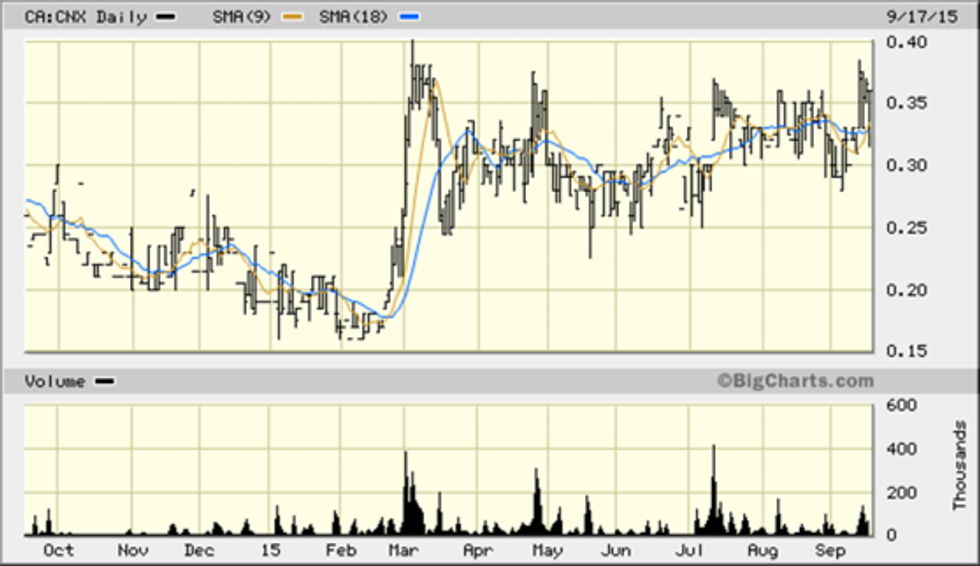Screen dimensions: 980x566
Task: Click the Volume panel label
Action: coord(54,381)
